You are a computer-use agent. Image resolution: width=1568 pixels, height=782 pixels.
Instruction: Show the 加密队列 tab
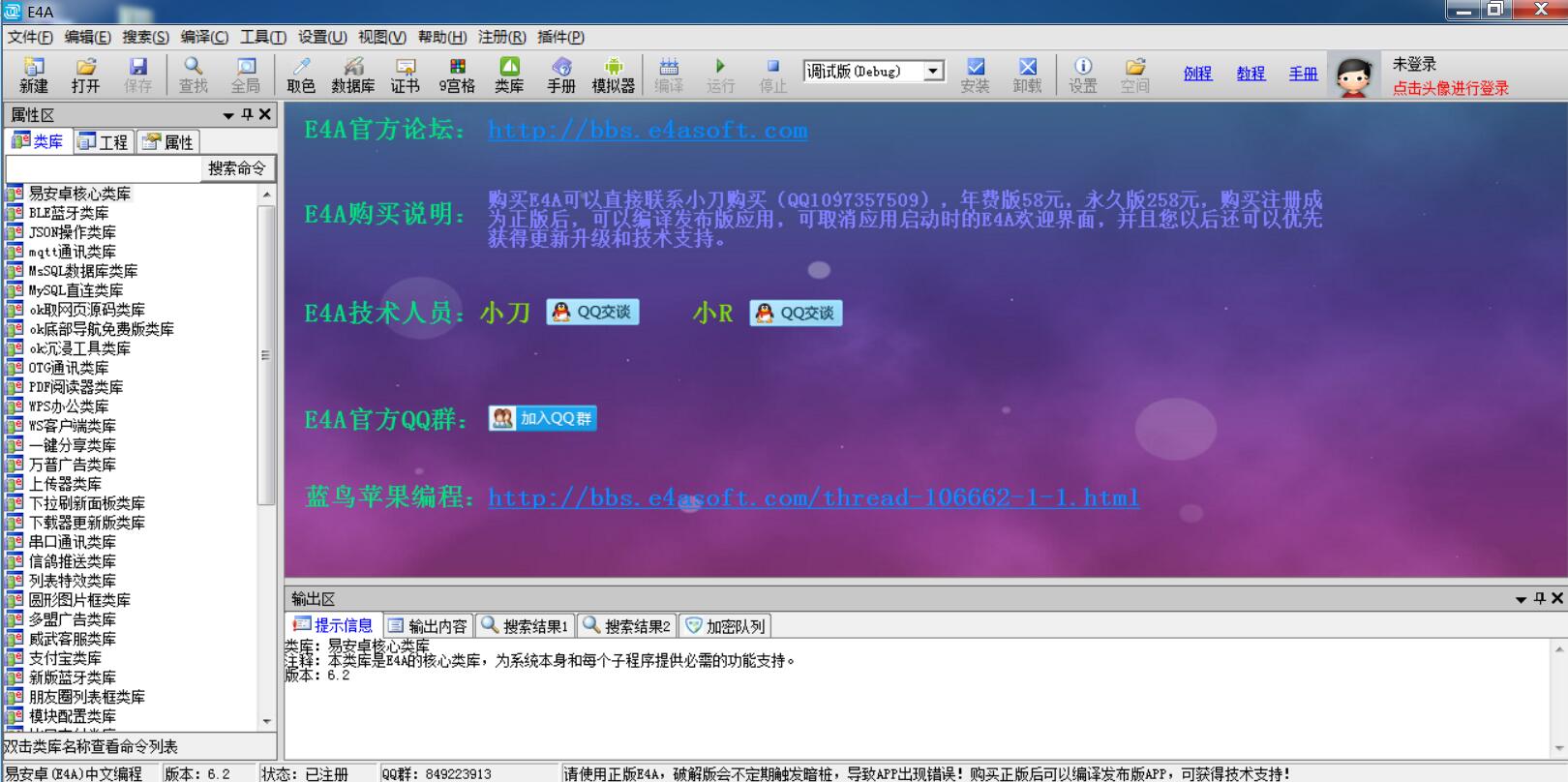pos(726,626)
